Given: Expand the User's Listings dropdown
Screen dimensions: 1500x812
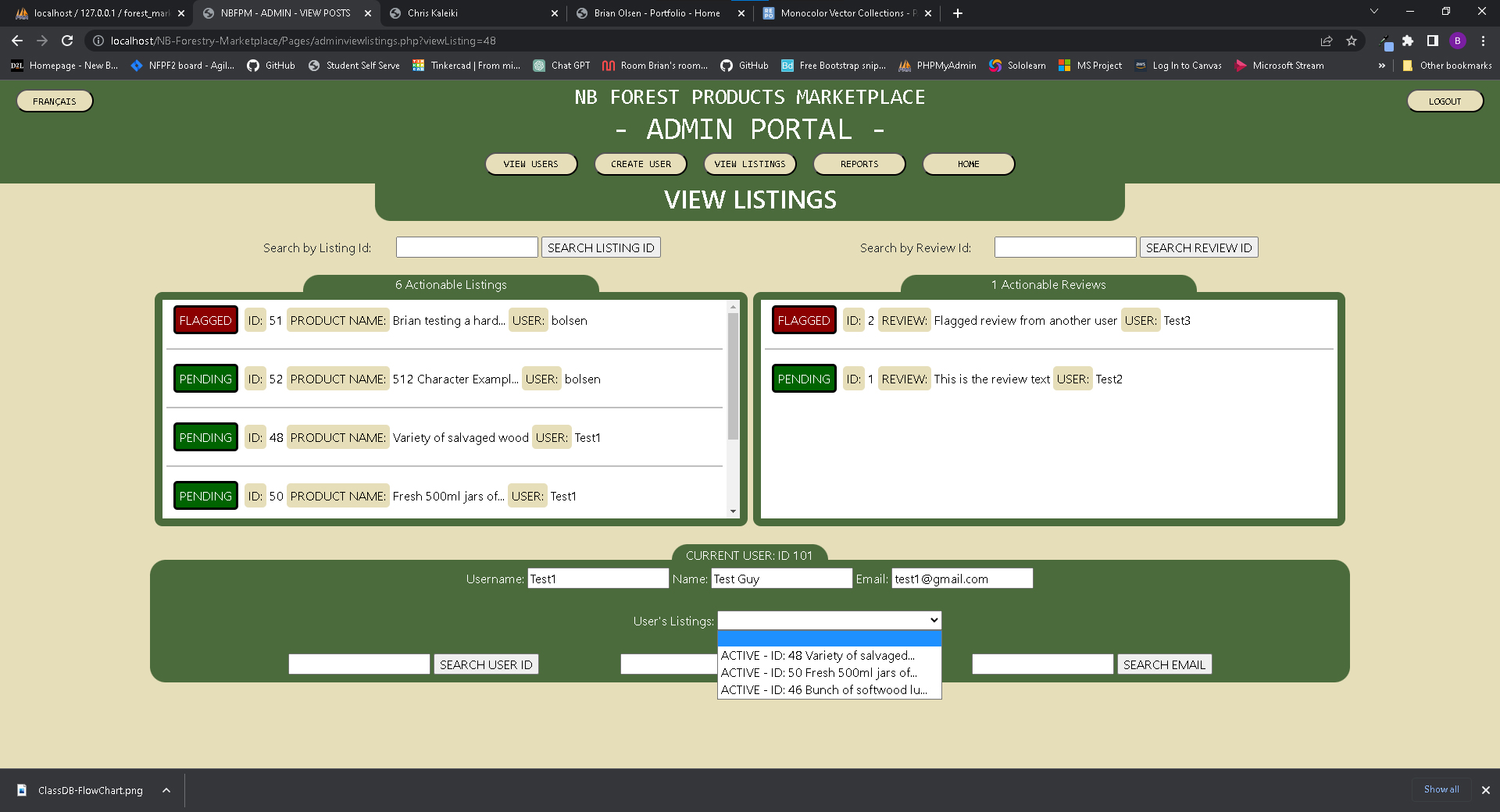Looking at the screenshot, I should 829,621.
